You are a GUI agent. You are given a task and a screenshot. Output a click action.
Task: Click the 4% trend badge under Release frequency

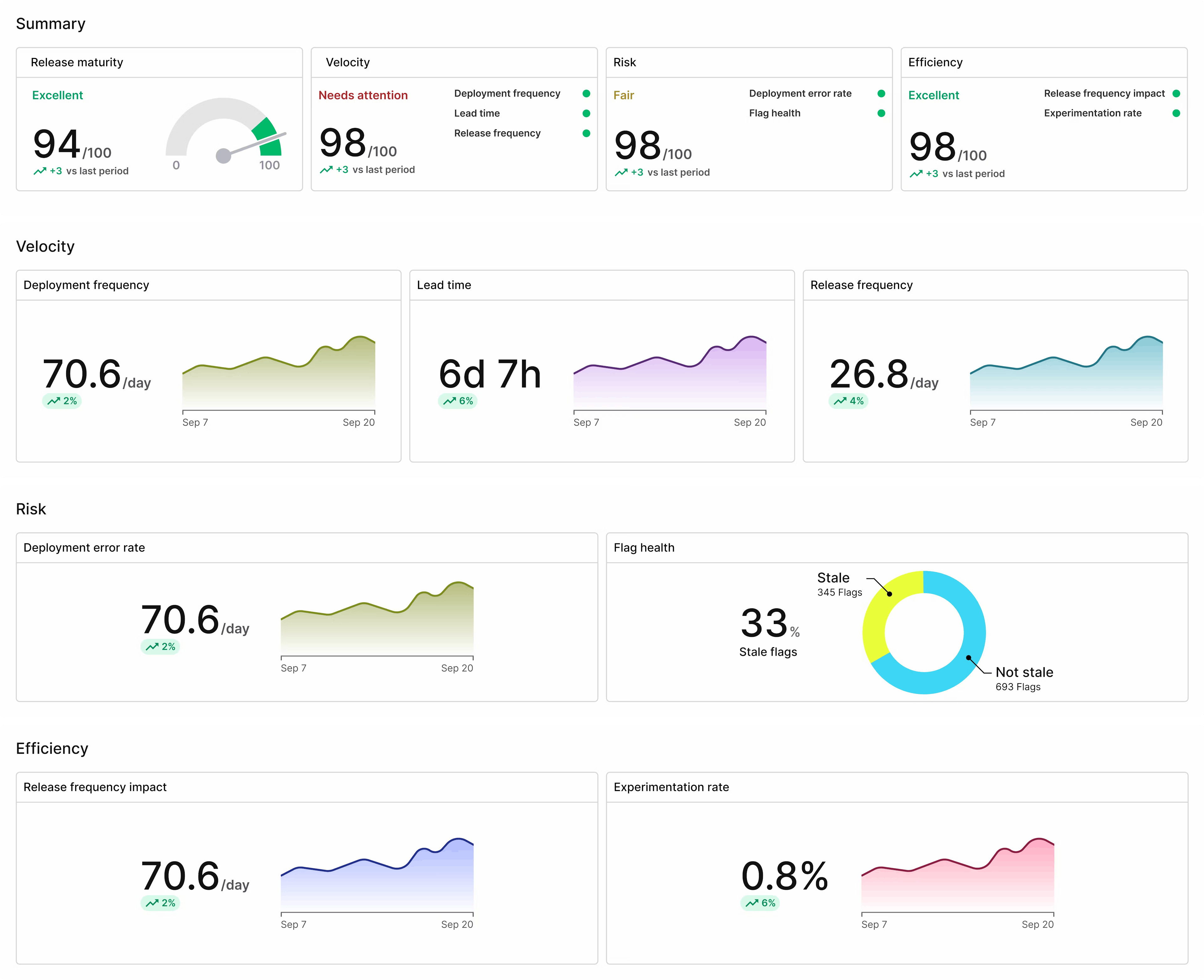848,401
